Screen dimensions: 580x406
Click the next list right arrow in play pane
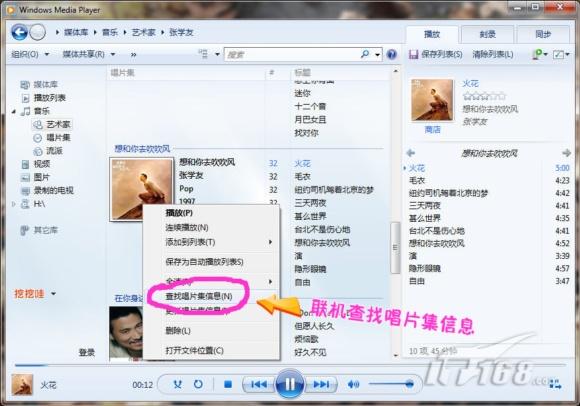(x=566, y=153)
